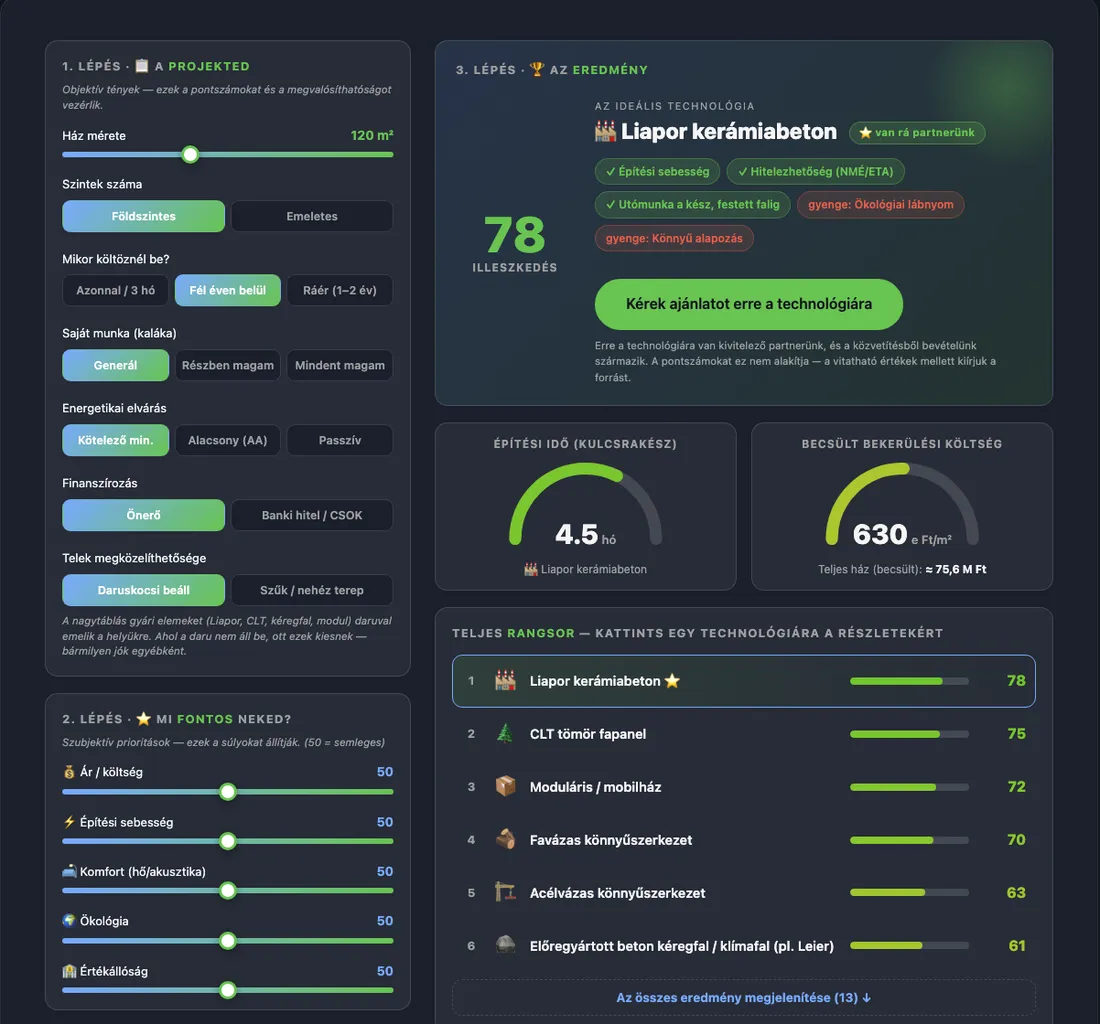Viewport: 1100px width, 1024px height.
Task: Select Szűk / nehéz terep plot access
Action: tap(312, 590)
